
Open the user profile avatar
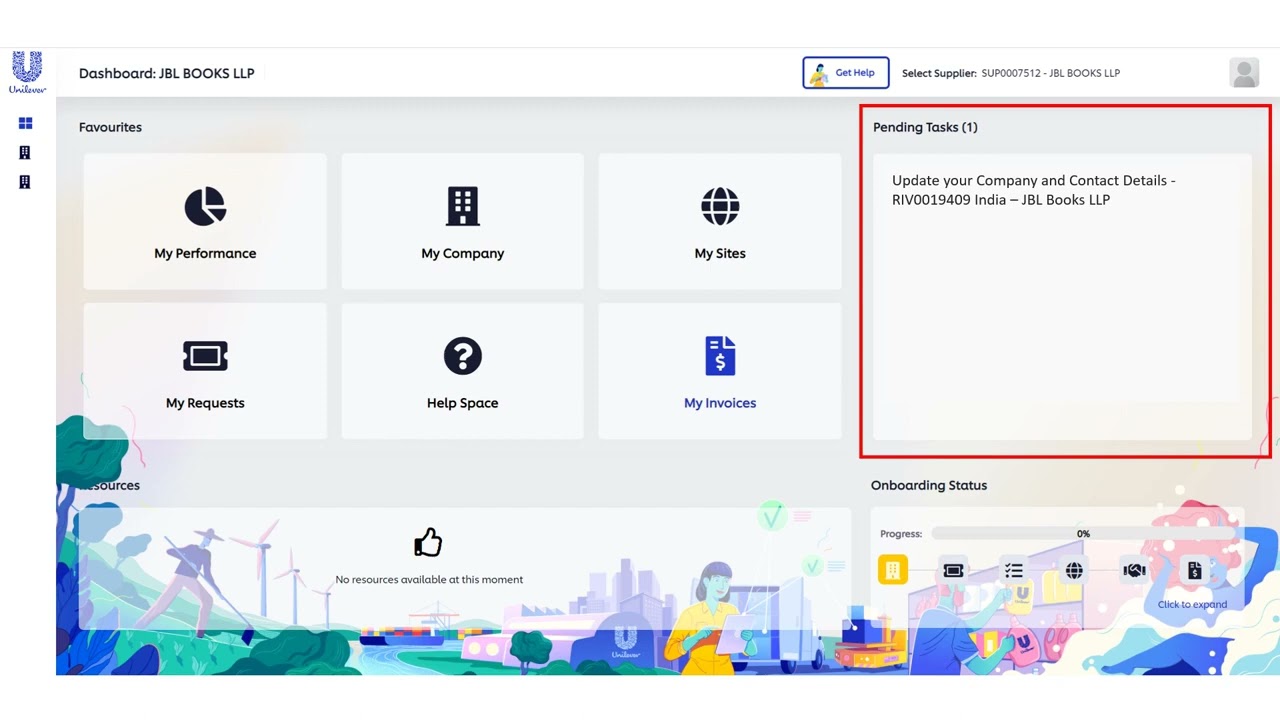coord(1244,73)
